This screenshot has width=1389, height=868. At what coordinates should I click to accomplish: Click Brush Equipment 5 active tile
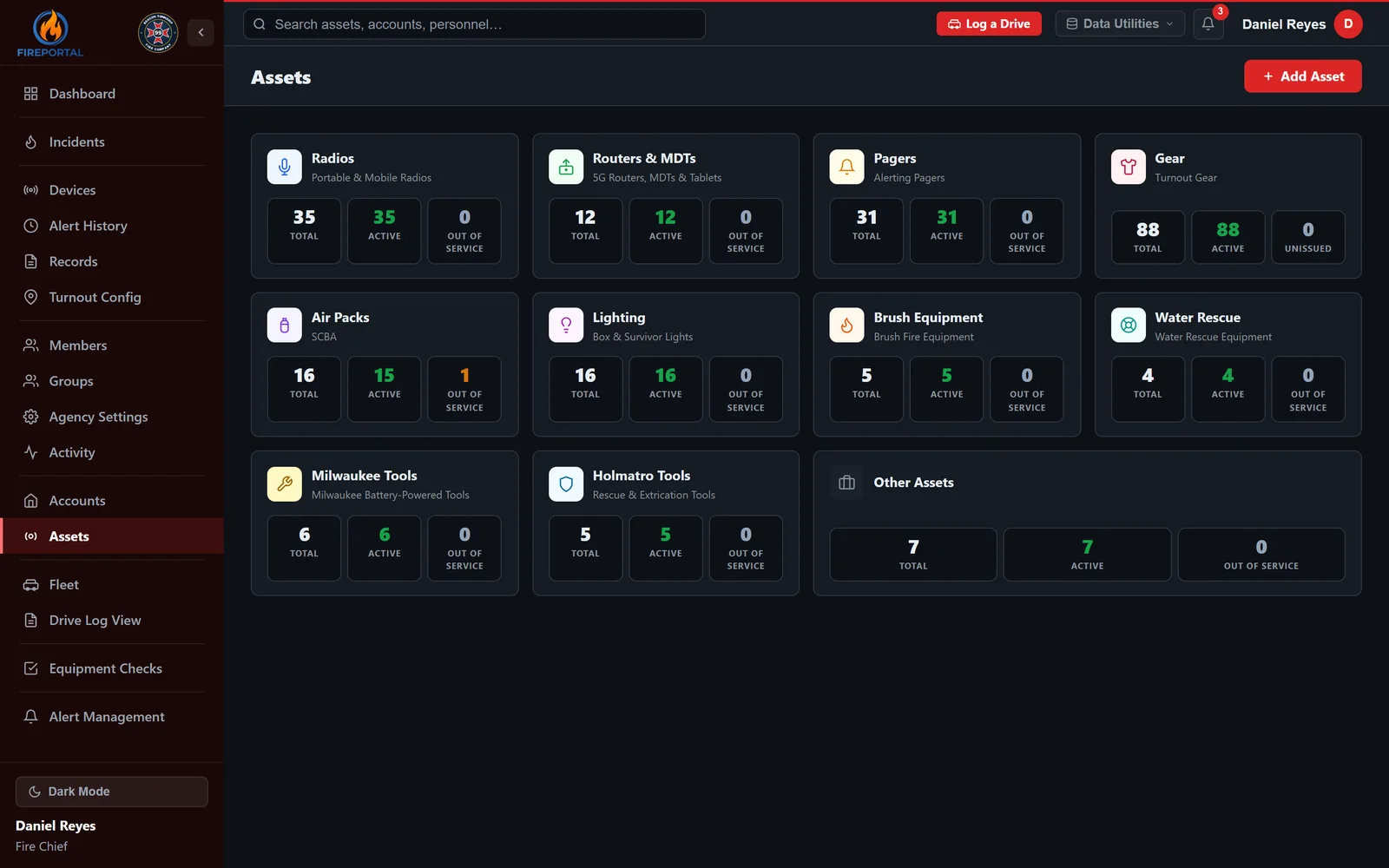(946, 389)
